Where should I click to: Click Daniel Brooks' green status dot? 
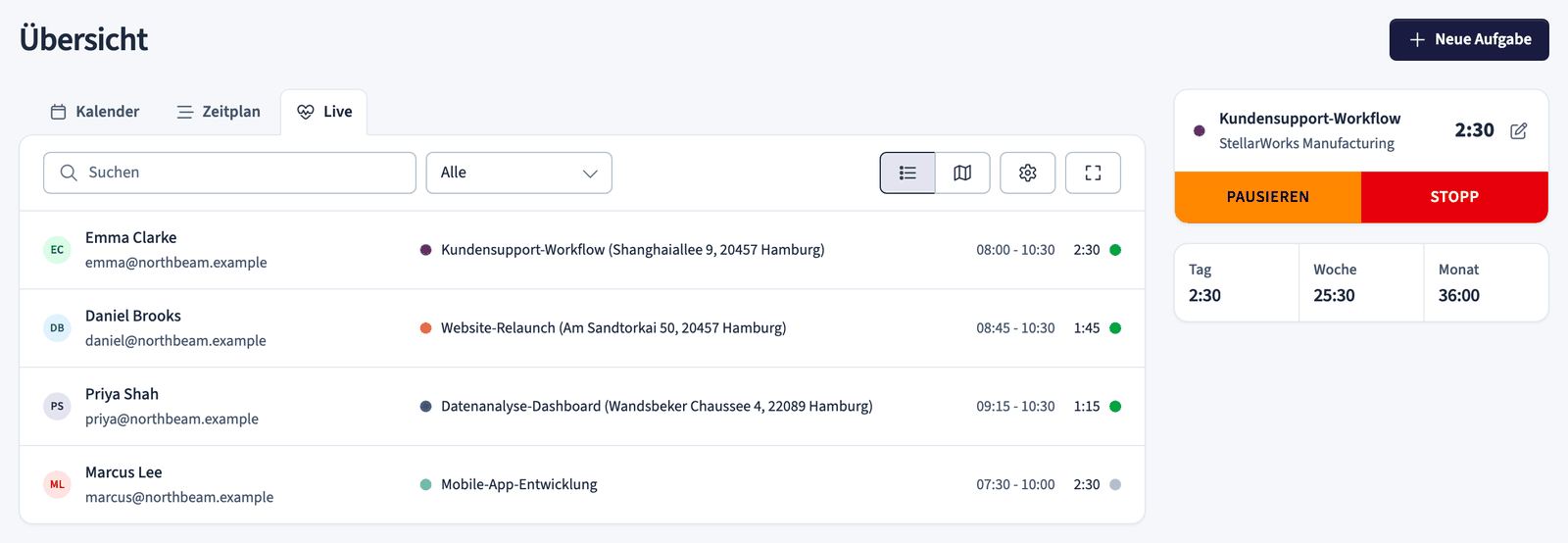(x=1115, y=328)
